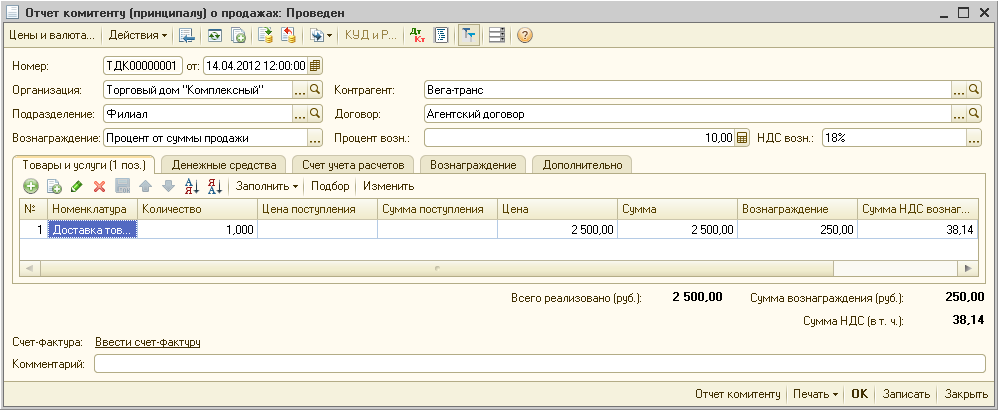Open calculator for Процент возн. field
Image resolution: width=998 pixels, height=410 pixels.
742,138
